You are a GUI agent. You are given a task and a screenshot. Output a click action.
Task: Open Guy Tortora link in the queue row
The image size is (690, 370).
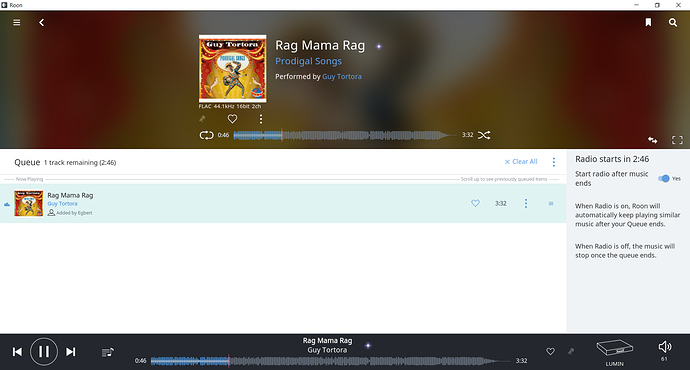pyautogui.click(x=62, y=204)
